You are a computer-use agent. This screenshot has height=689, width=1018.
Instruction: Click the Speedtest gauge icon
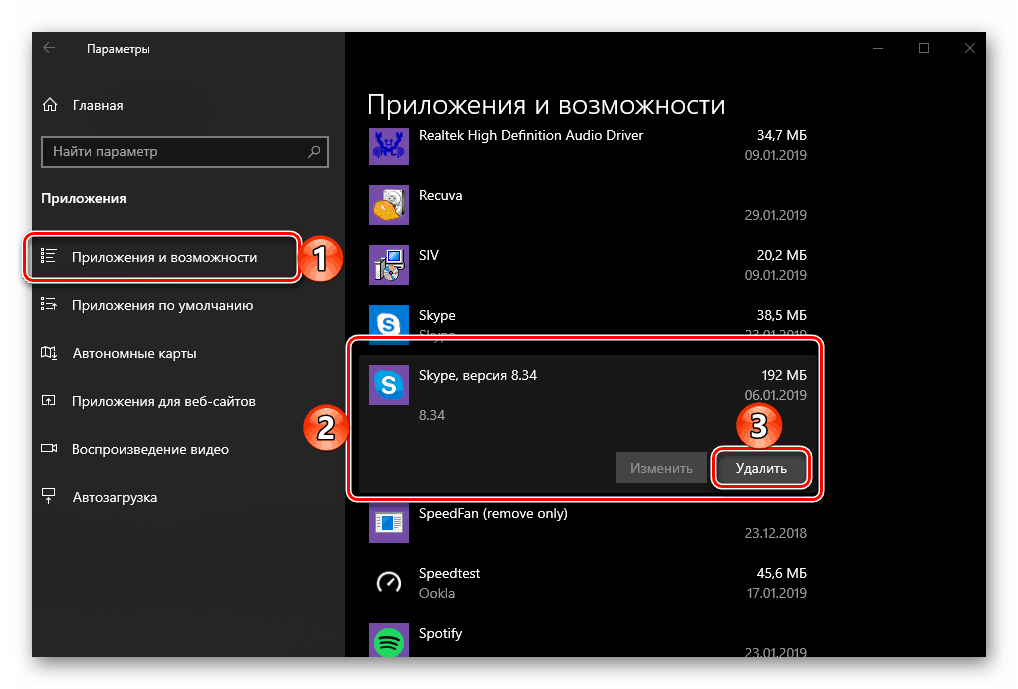click(x=389, y=582)
